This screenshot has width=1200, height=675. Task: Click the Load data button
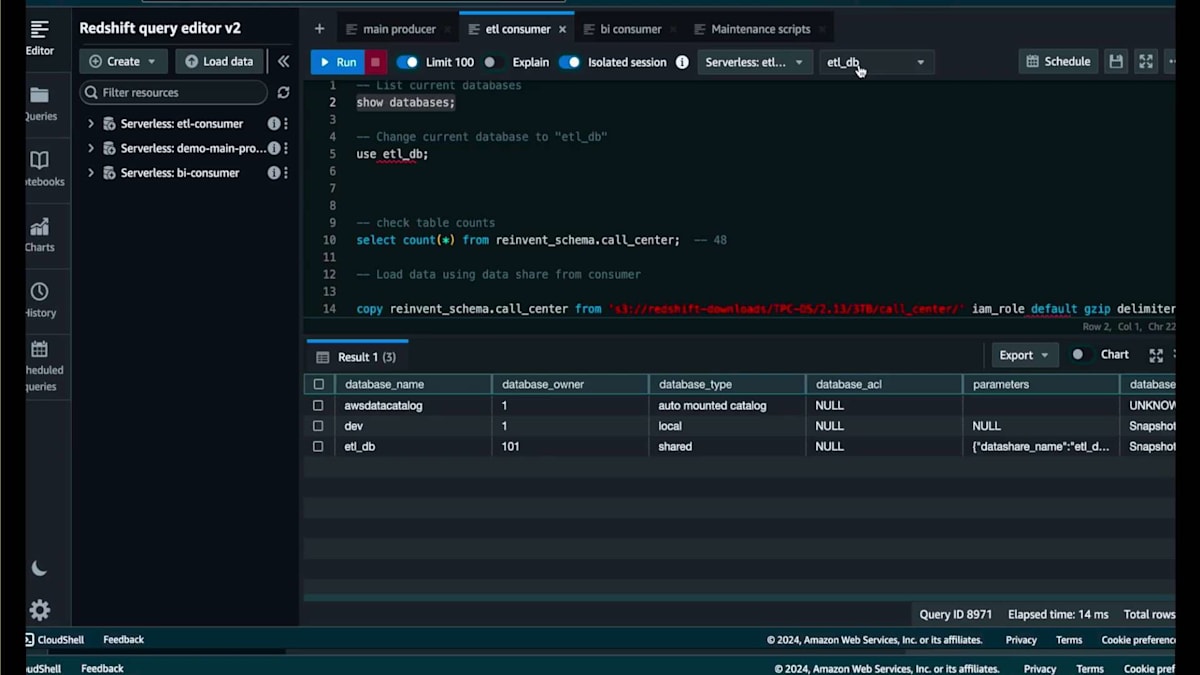point(219,61)
